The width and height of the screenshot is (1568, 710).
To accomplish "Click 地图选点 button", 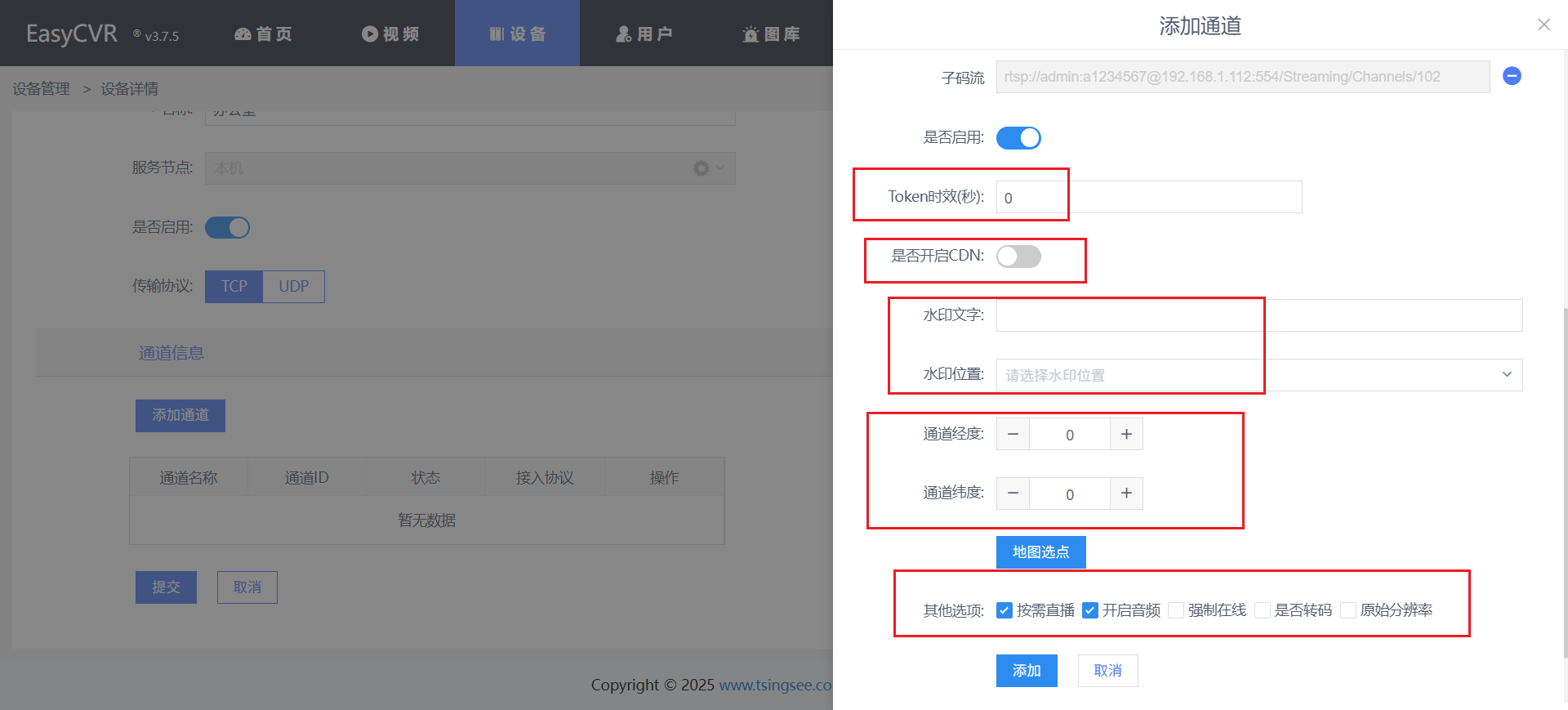I will tap(1040, 552).
